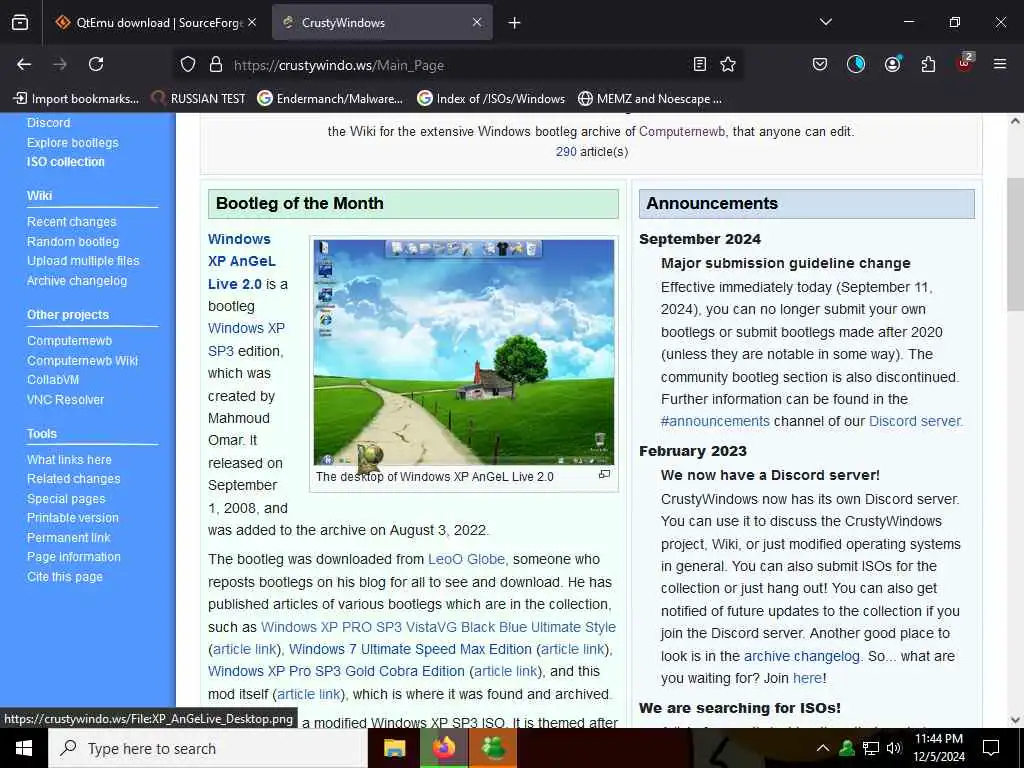Image resolution: width=1024 pixels, height=768 pixels.
Task: Open the notification center icon
Action: click(991, 748)
